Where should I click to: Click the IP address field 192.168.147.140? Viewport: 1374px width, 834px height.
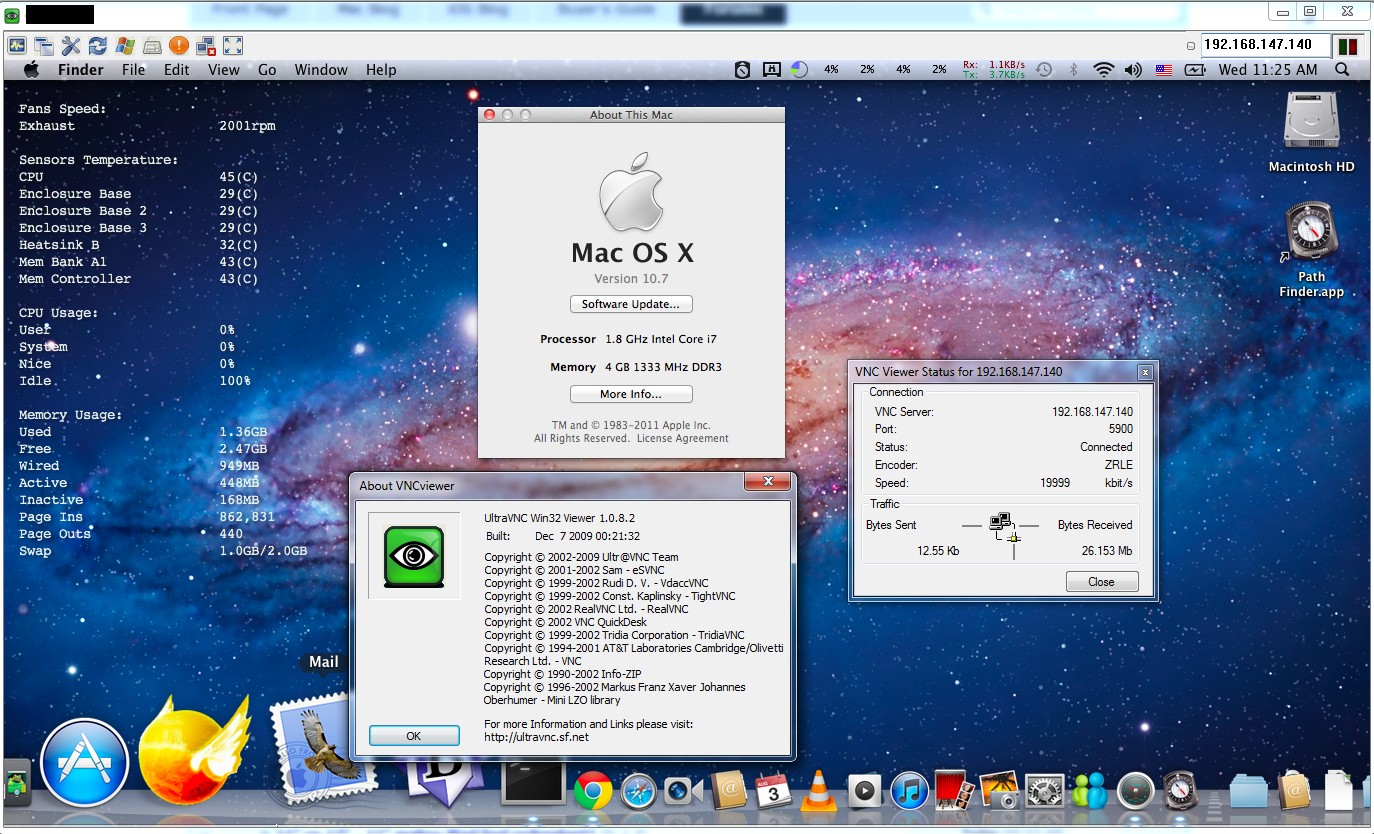(1264, 45)
